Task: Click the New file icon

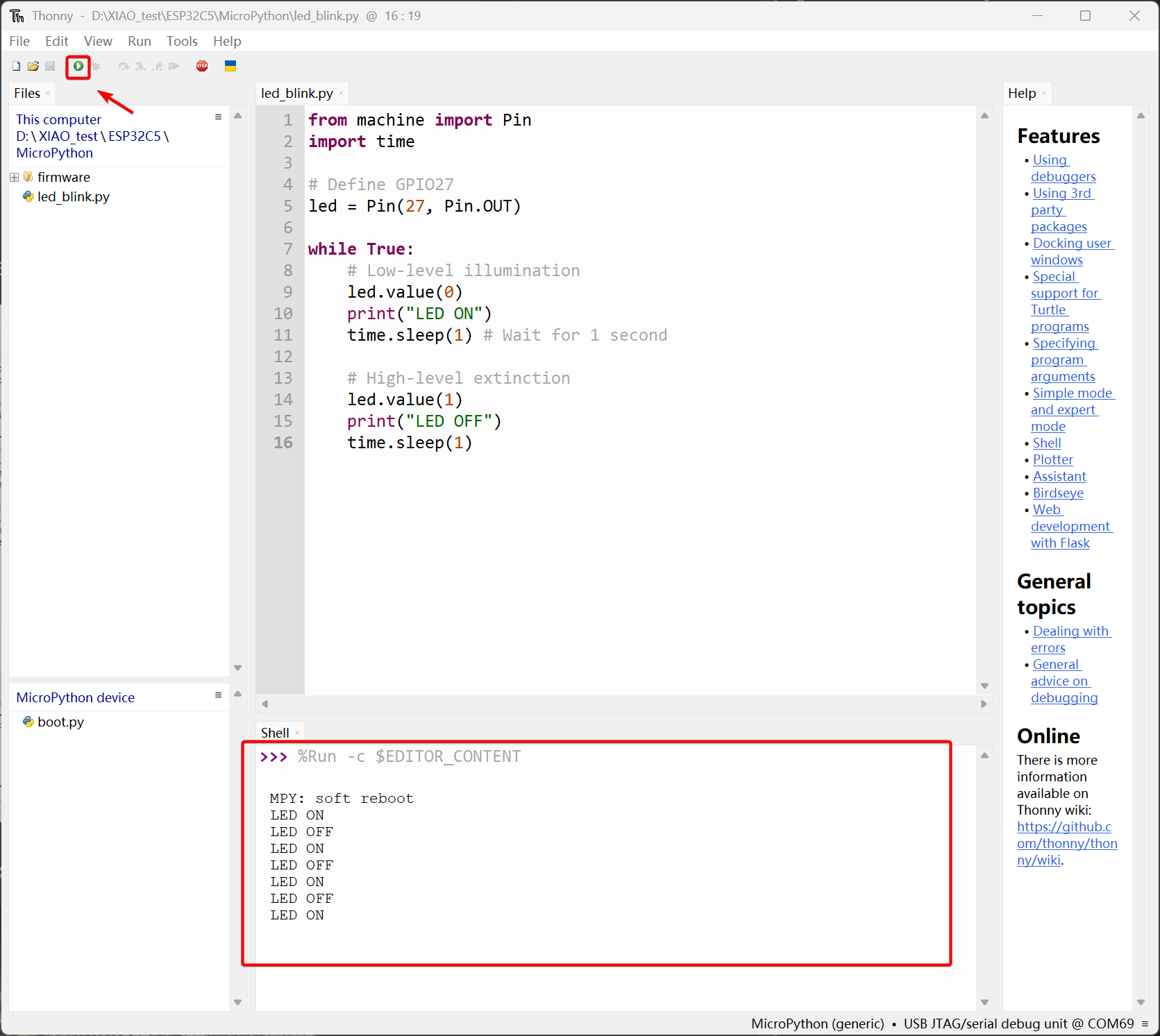Action: [x=16, y=66]
